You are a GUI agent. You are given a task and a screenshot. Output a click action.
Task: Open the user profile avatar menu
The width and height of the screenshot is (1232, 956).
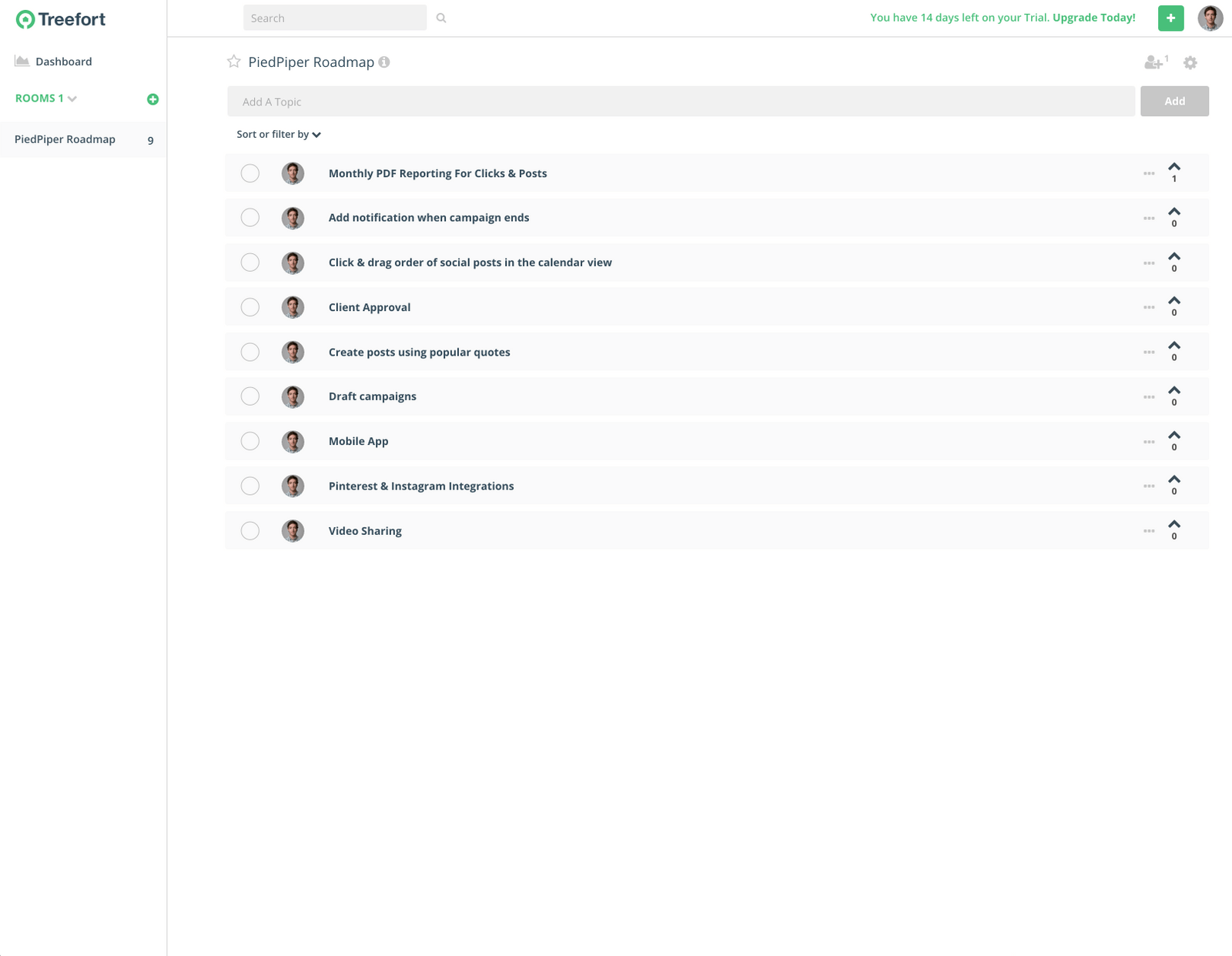coord(1210,18)
